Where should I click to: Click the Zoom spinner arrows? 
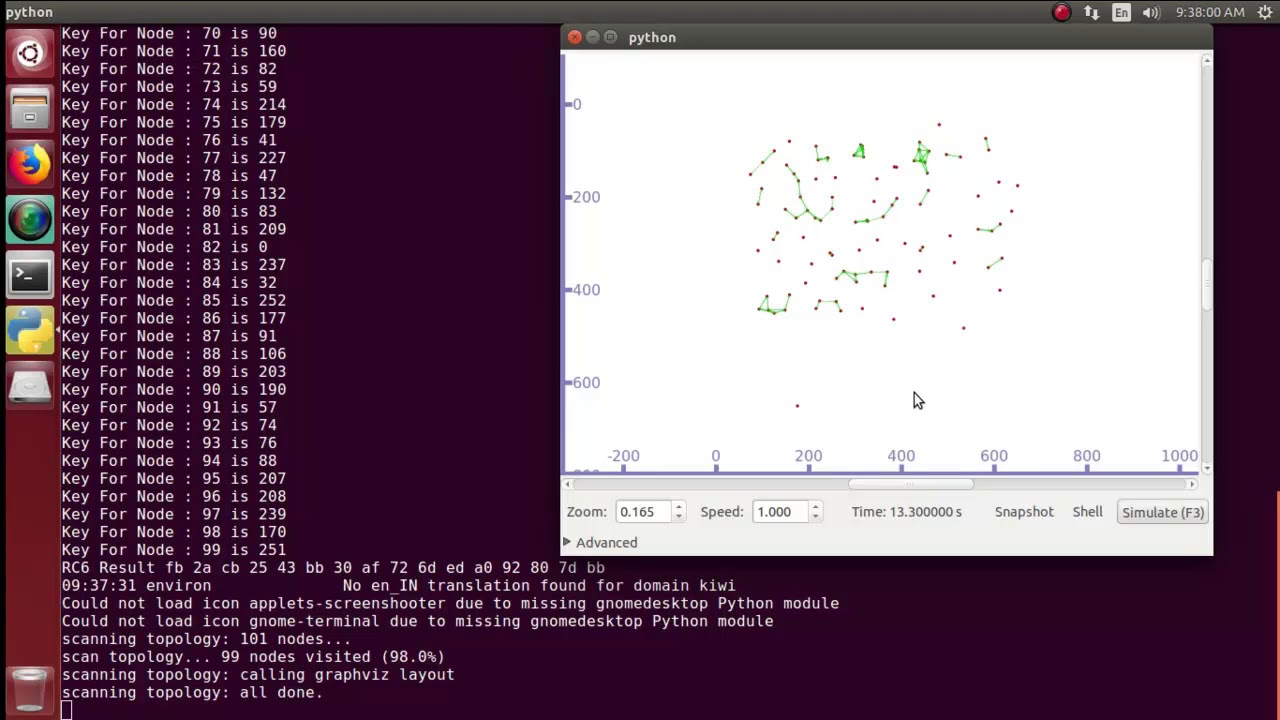pos(678,512)
